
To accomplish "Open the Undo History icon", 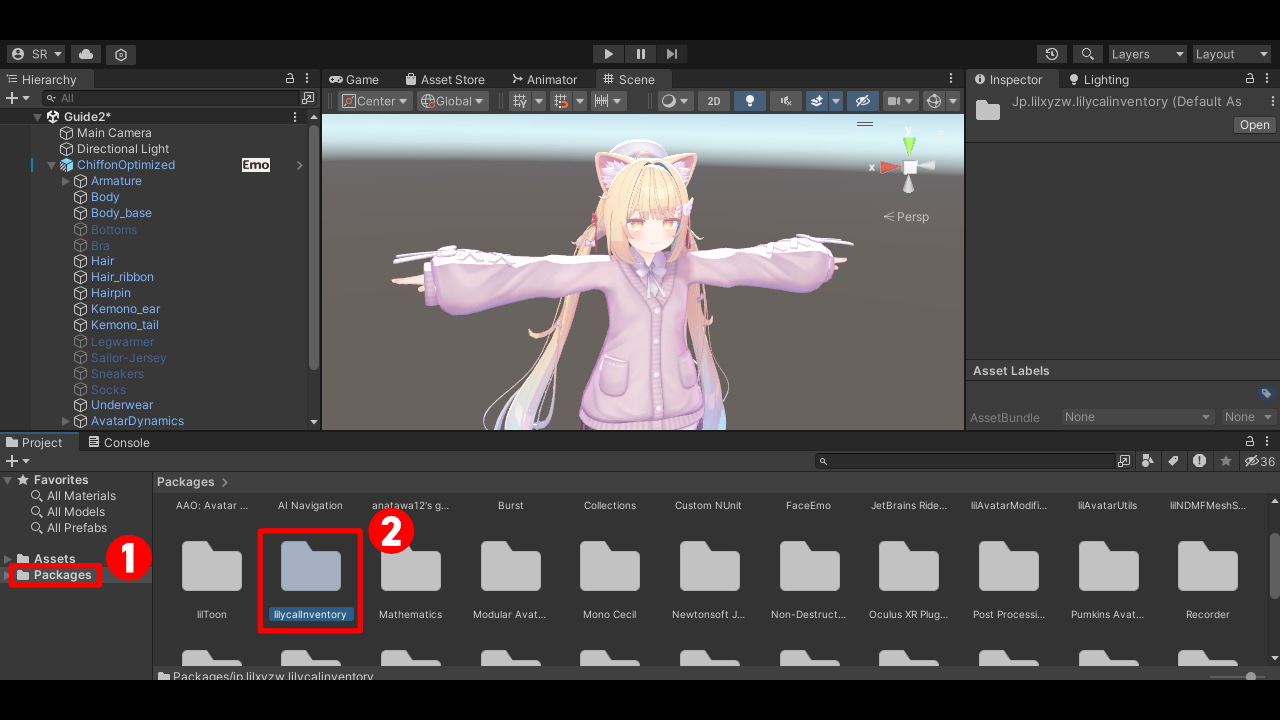I will (1051, 54).
